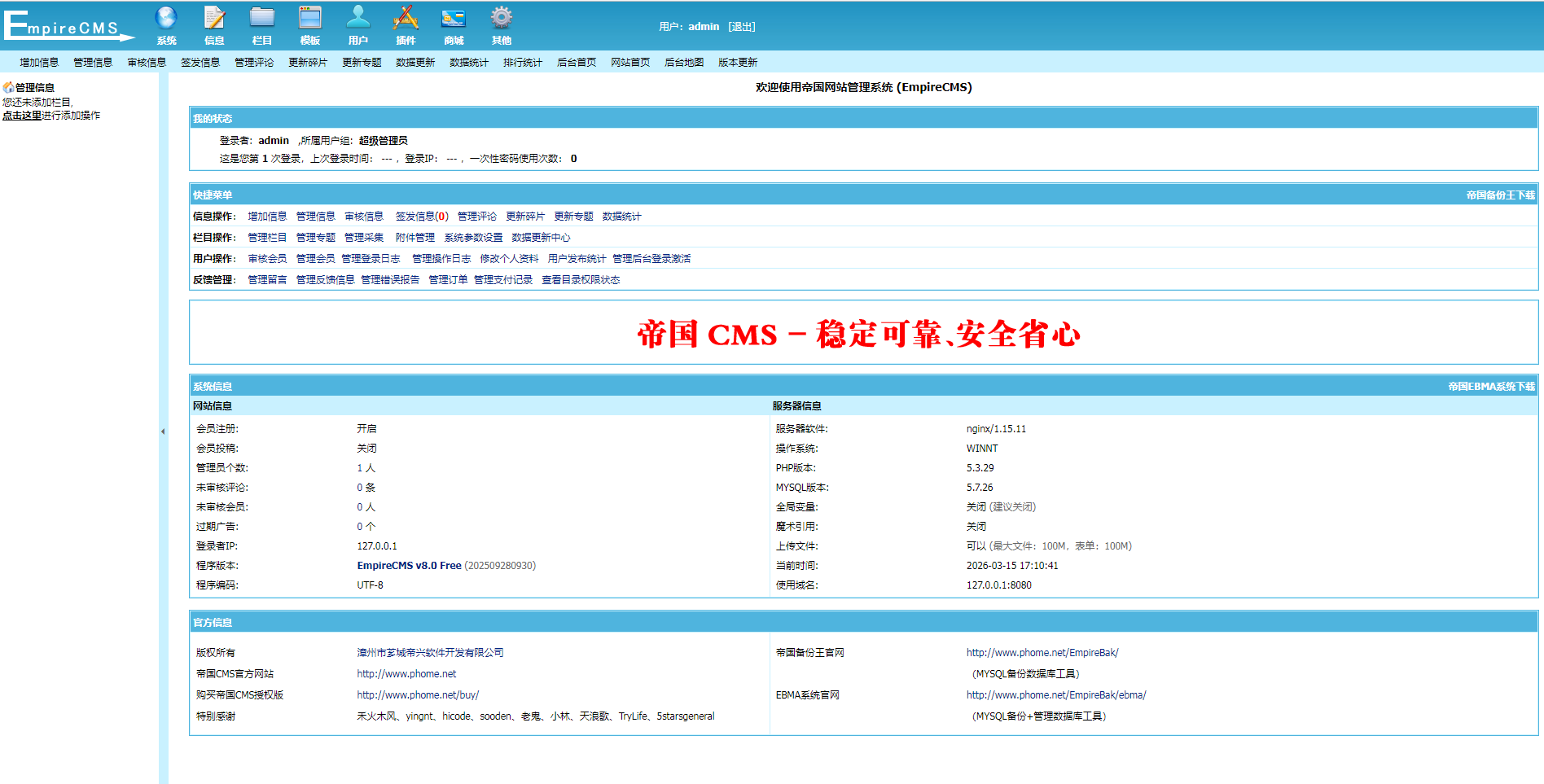
Task: Open the http://www.phome.net/buy/ link
Action: [418, 695]
